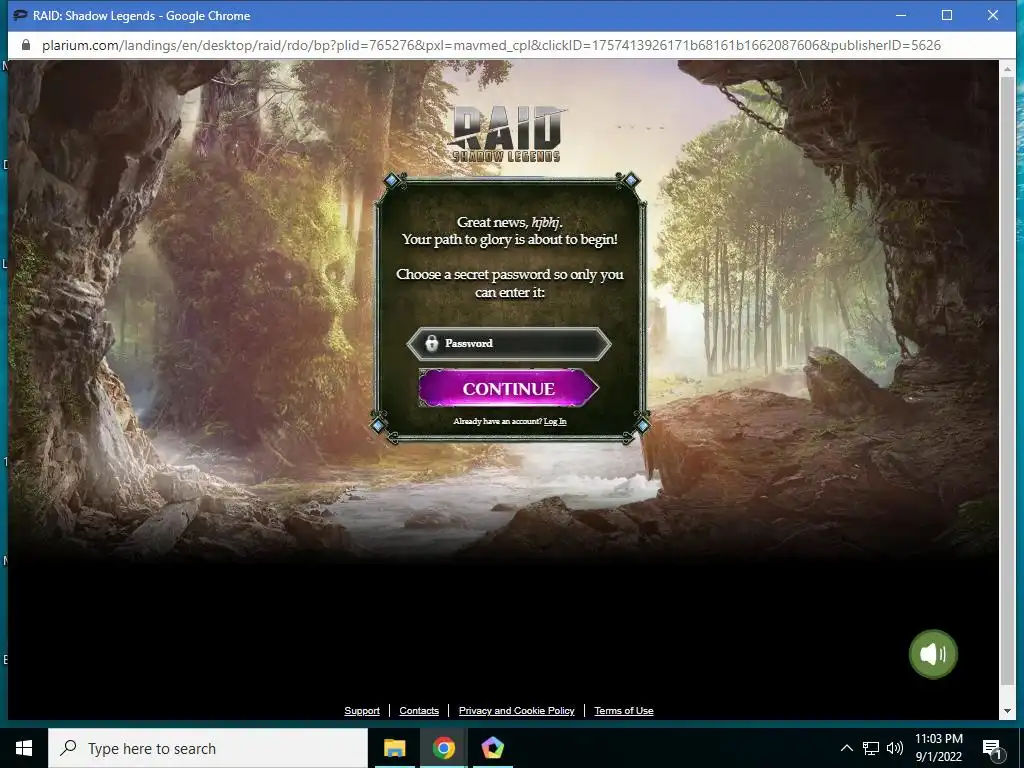Open the Log In link
This screenshot has width=1024, height=768.
tap(555, 421)
